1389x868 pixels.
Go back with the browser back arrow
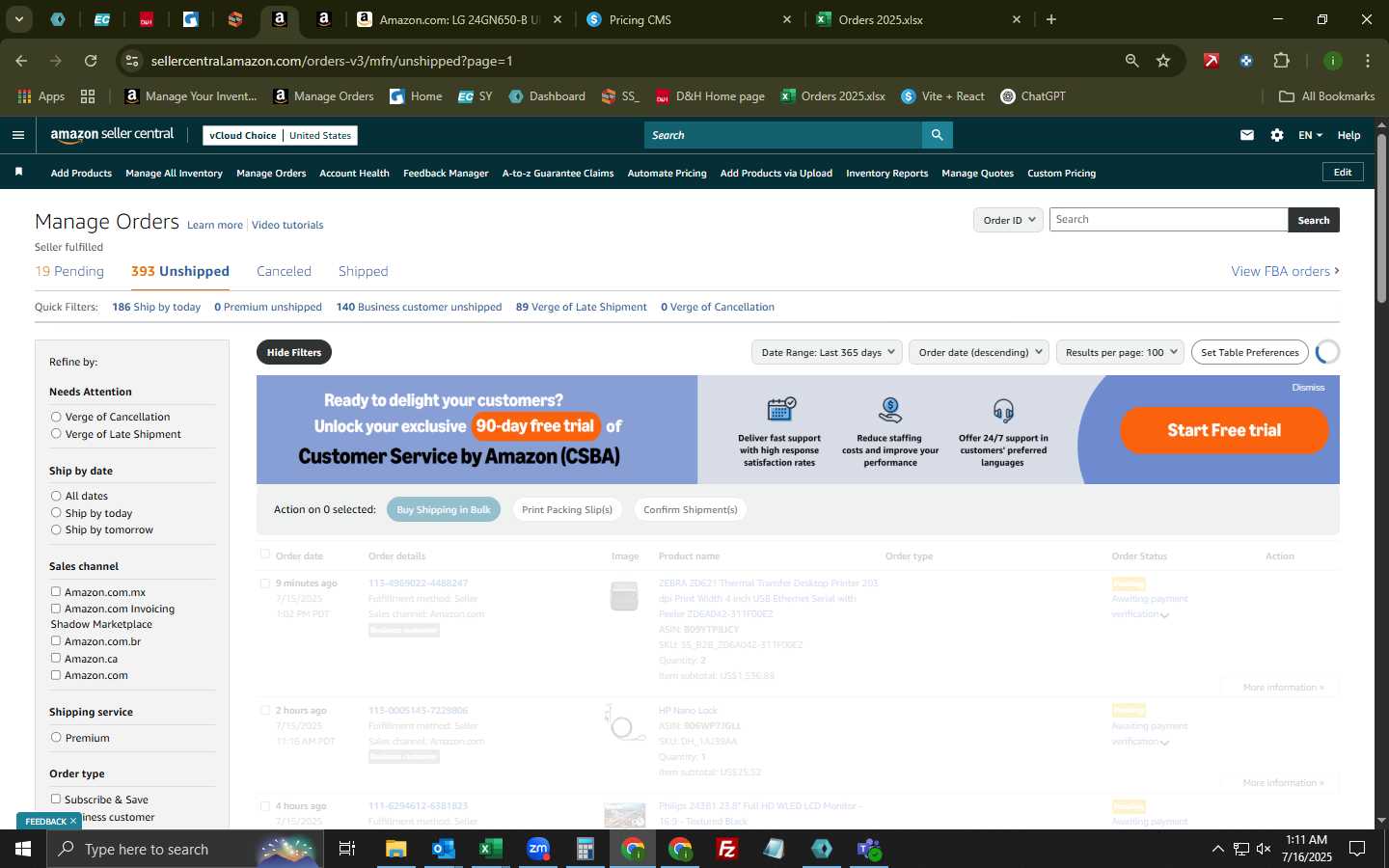point(21,61)
